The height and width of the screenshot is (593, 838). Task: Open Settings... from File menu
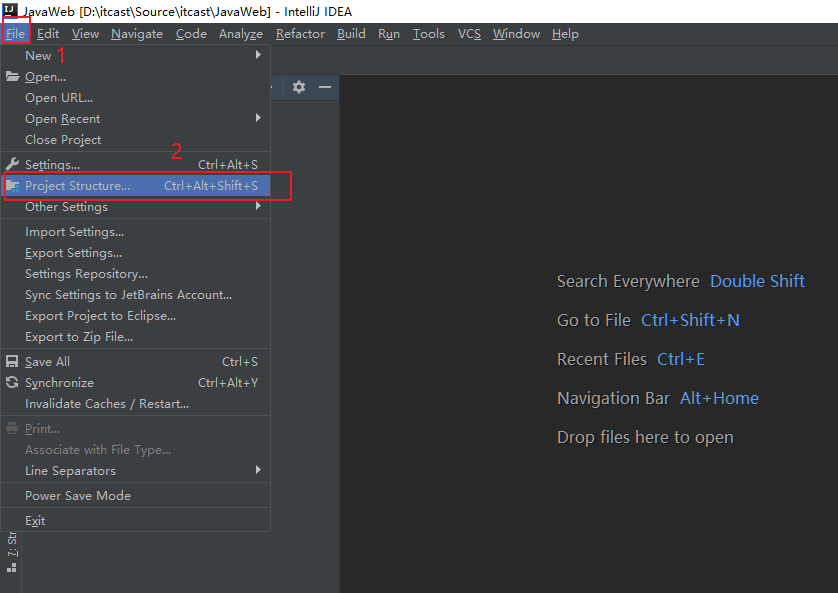136,165
